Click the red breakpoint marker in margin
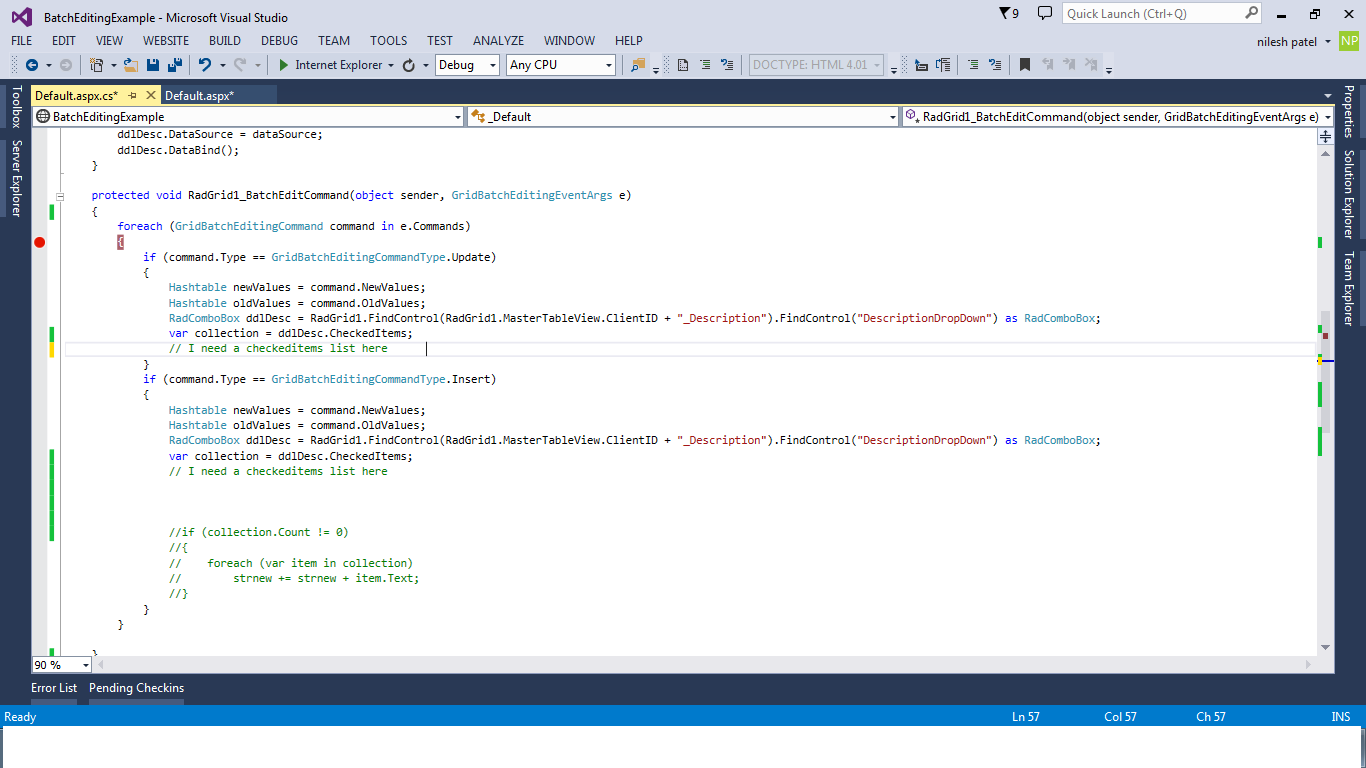The height and width of the screenshot is (768, 1366). click(x=40, y=242)
